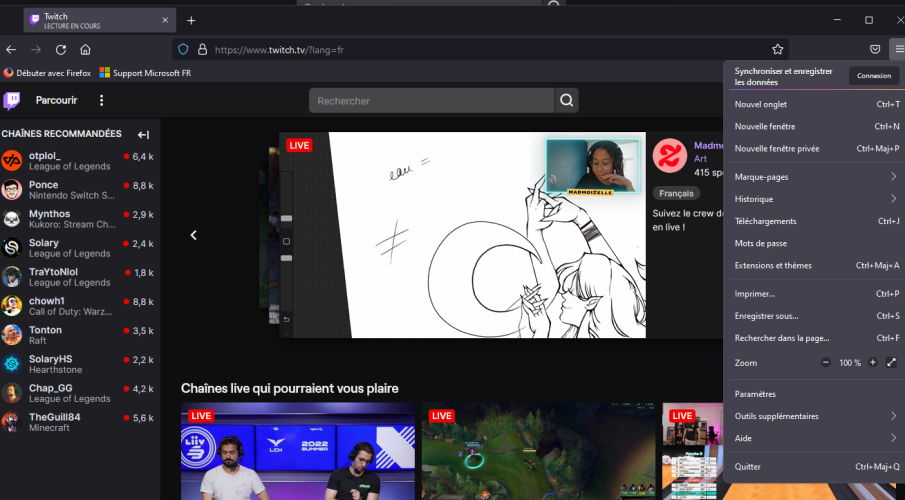Open Solary channel avatar

click(x=12, y=248)
